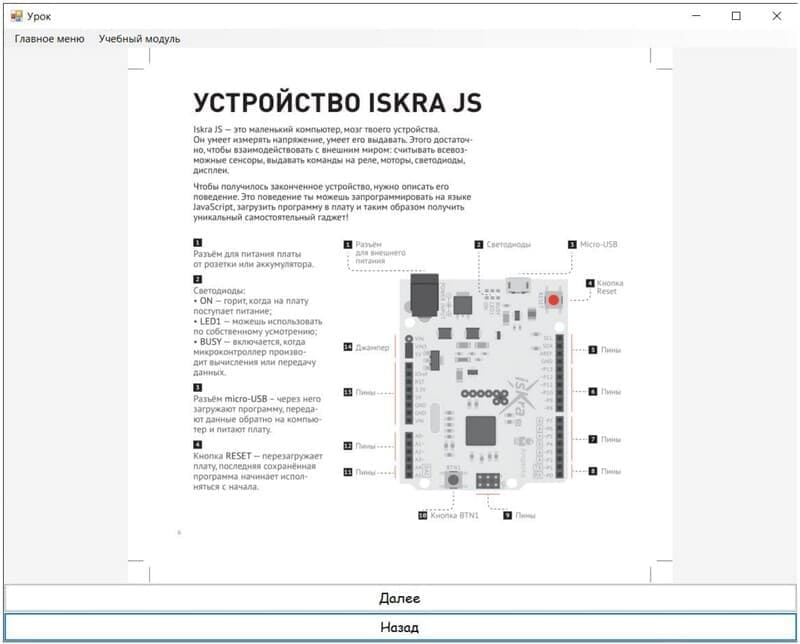Click the Пины label numbered 13

pos(365,392)
